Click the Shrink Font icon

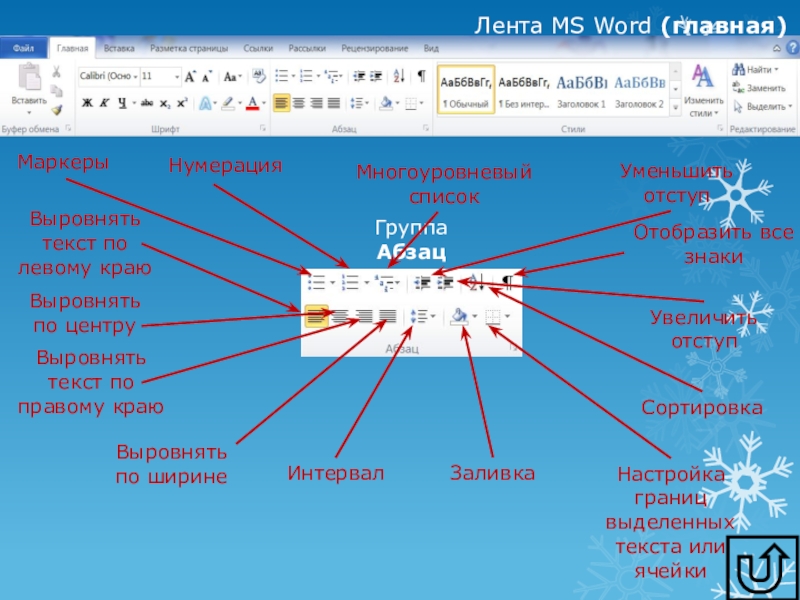(207, 77)
